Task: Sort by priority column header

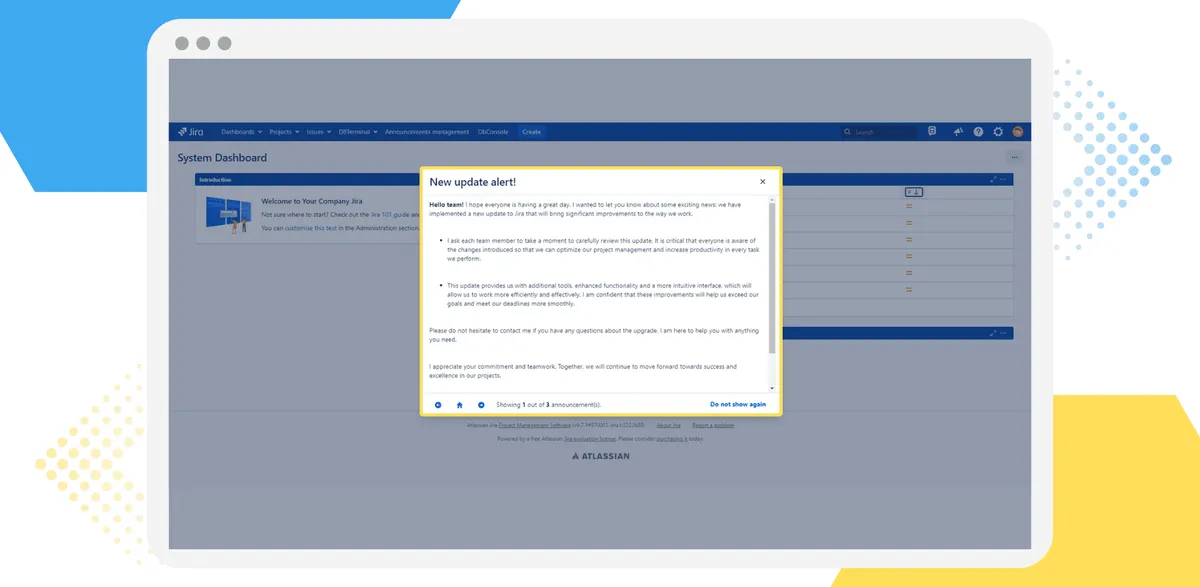Action: [914, 192]
